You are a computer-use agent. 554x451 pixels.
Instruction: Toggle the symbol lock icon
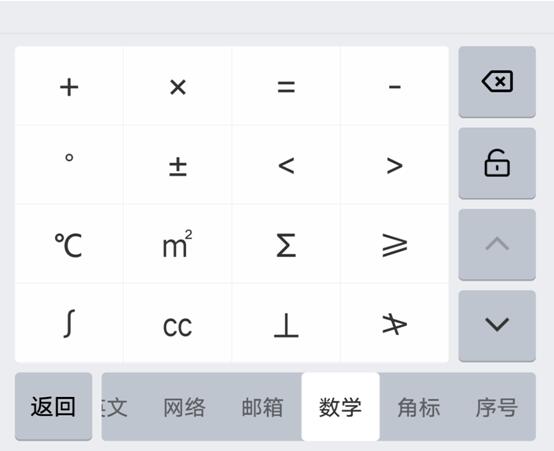point(497,163)
